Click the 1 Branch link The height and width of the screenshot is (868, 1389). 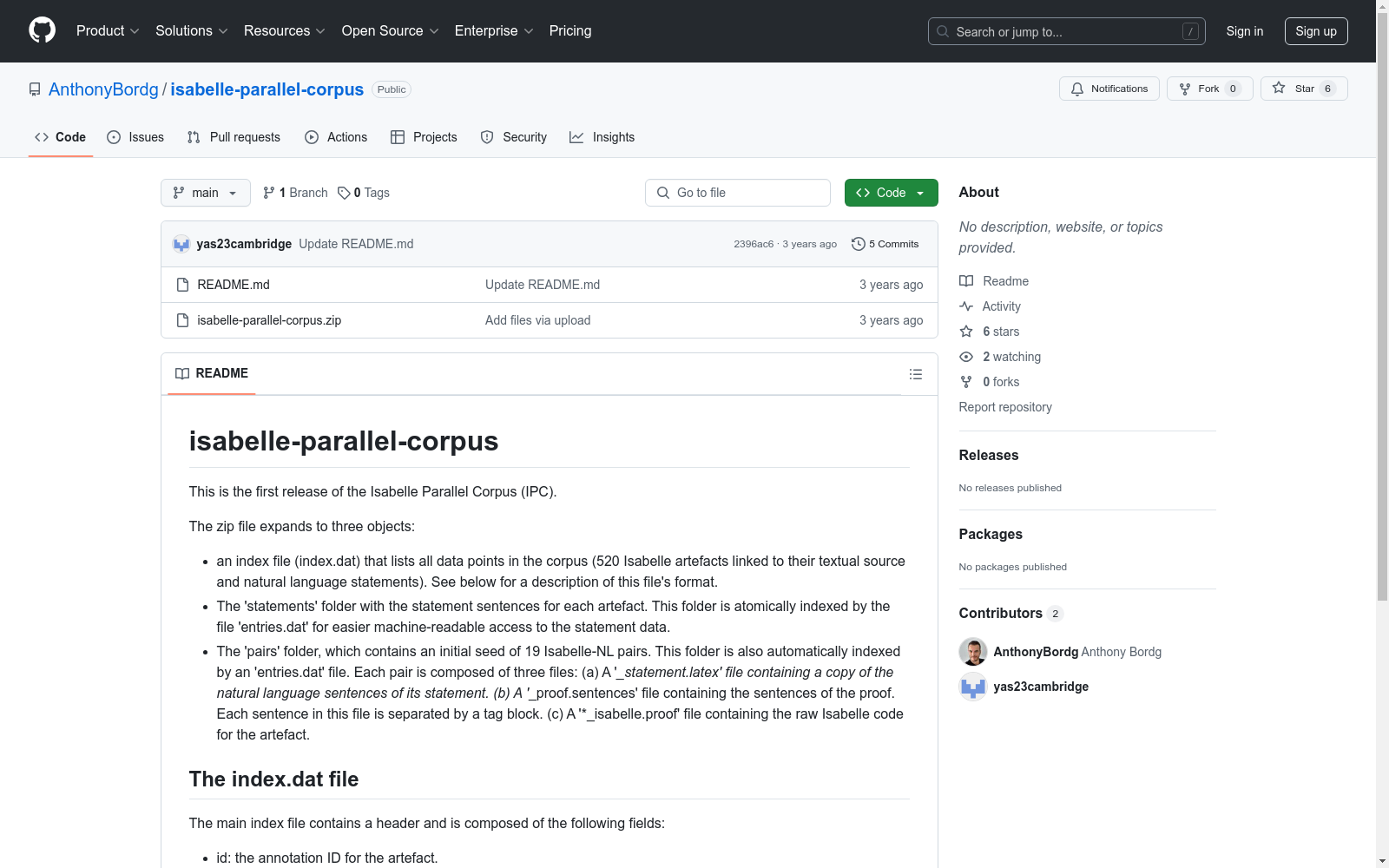tap(295, 193)
